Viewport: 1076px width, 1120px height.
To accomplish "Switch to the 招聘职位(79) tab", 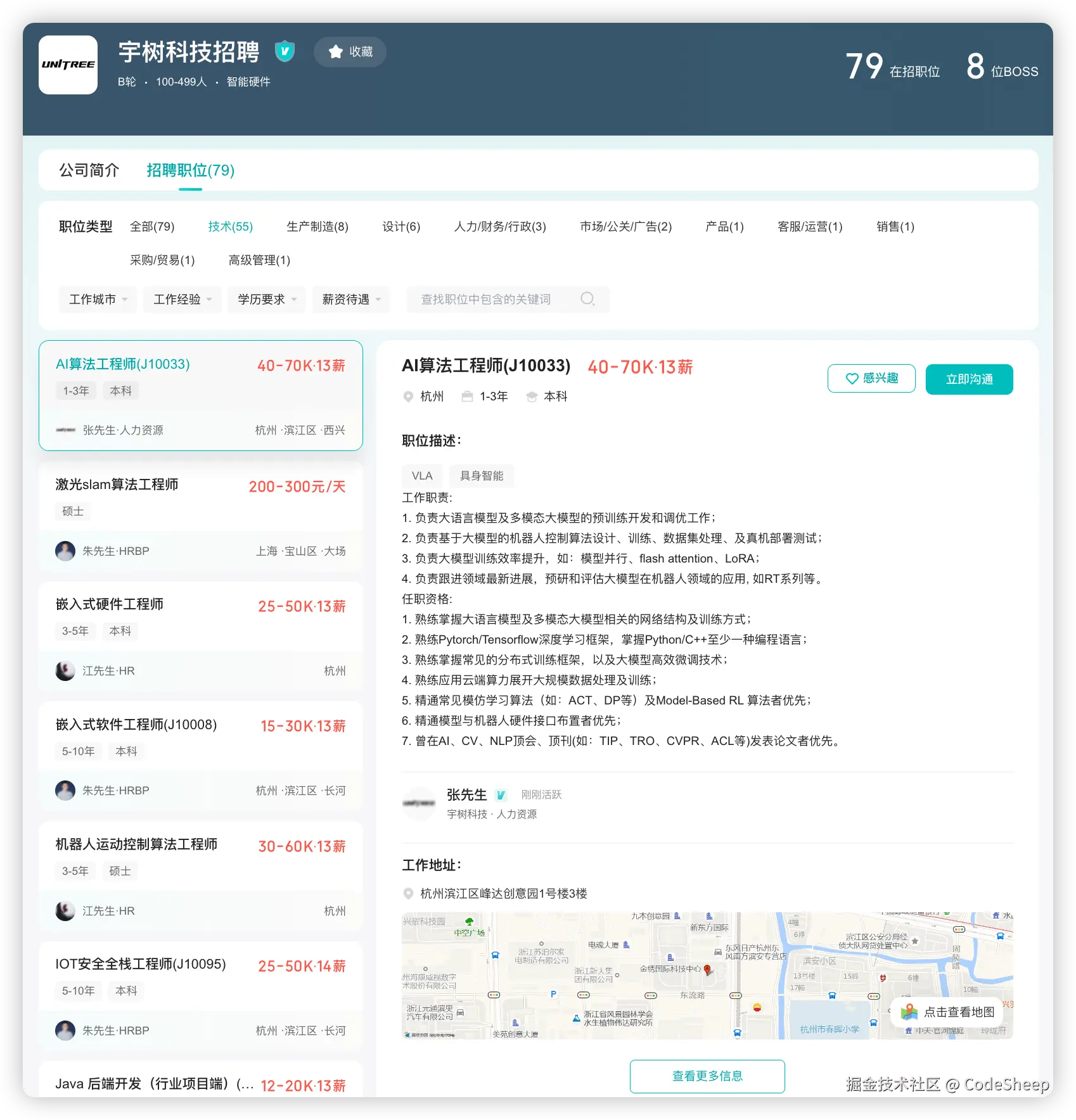I will point(190,170).
